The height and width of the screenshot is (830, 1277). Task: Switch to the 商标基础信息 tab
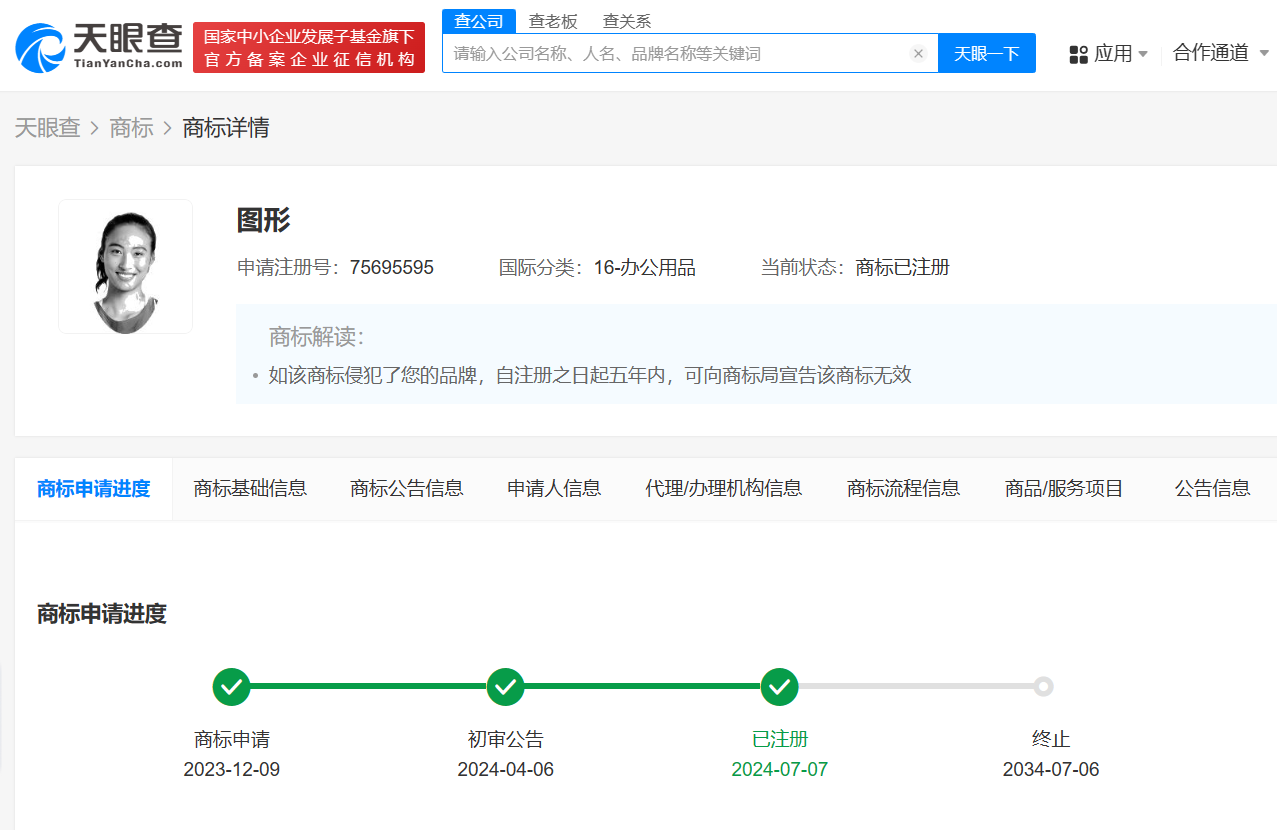[250, 488]
